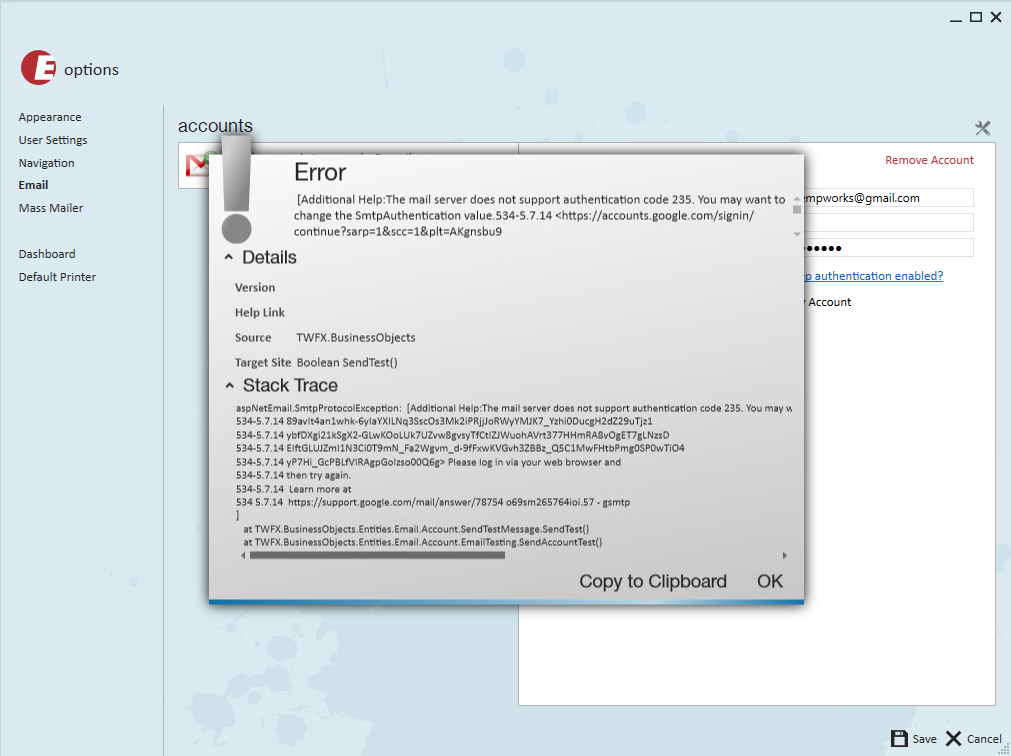Click the 'Boolean SendTest()' target site value
Screen dimensions: 1011x756
click(347, 363)
